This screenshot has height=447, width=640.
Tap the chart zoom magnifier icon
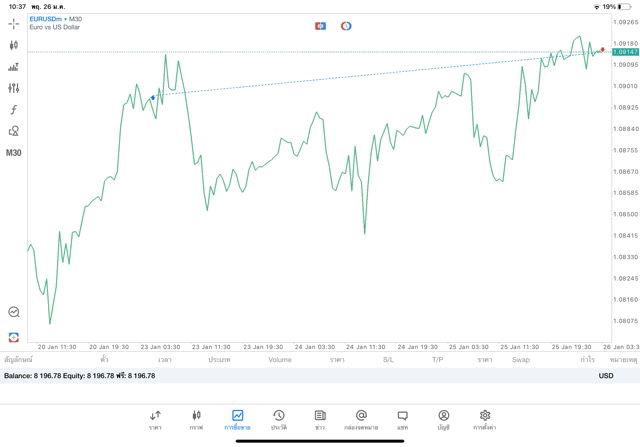(13, 312)
